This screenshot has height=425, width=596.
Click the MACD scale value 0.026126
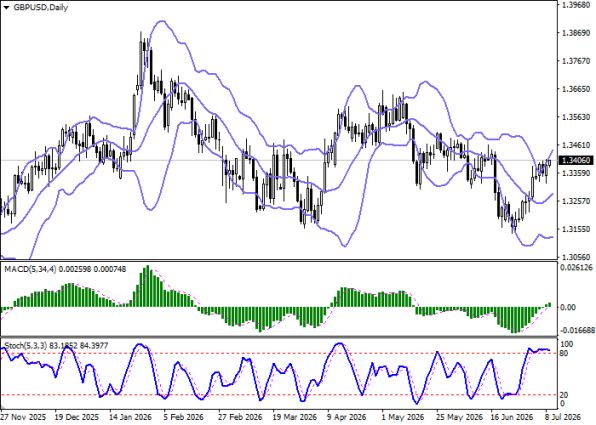point(577,268)
